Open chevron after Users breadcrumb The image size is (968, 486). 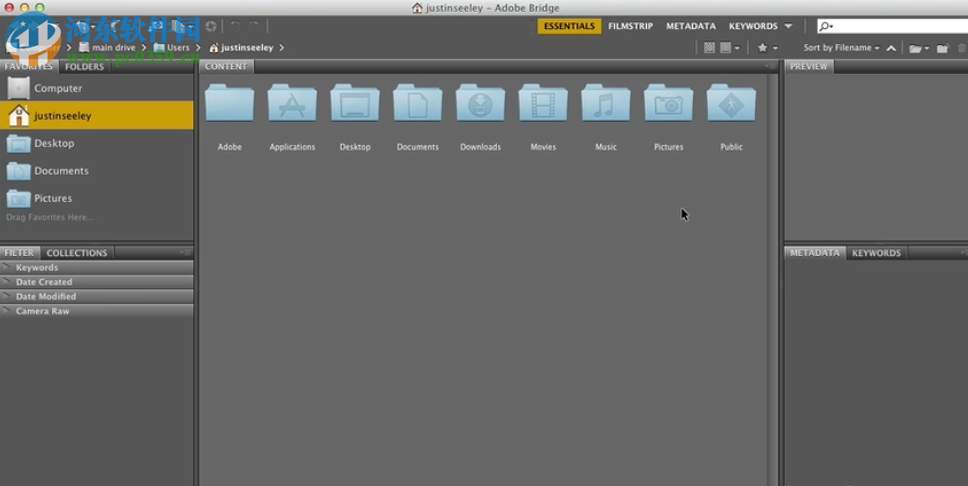click(x=198, y=48)
